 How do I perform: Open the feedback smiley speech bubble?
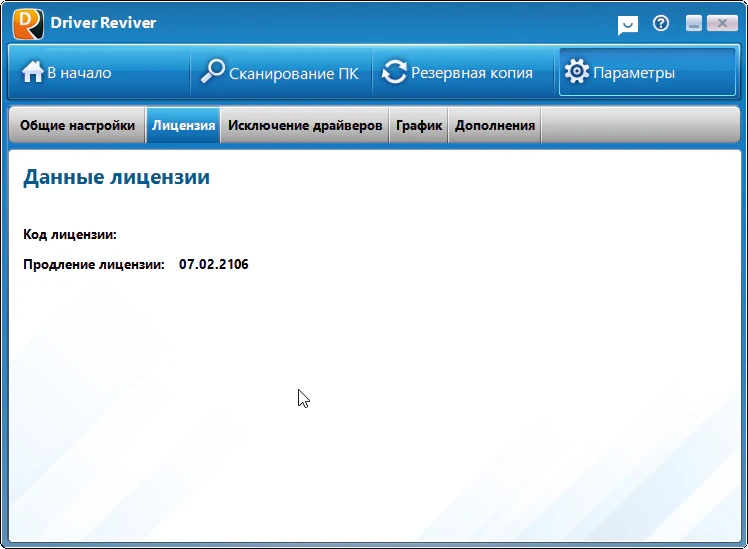(x=628, y=25)
